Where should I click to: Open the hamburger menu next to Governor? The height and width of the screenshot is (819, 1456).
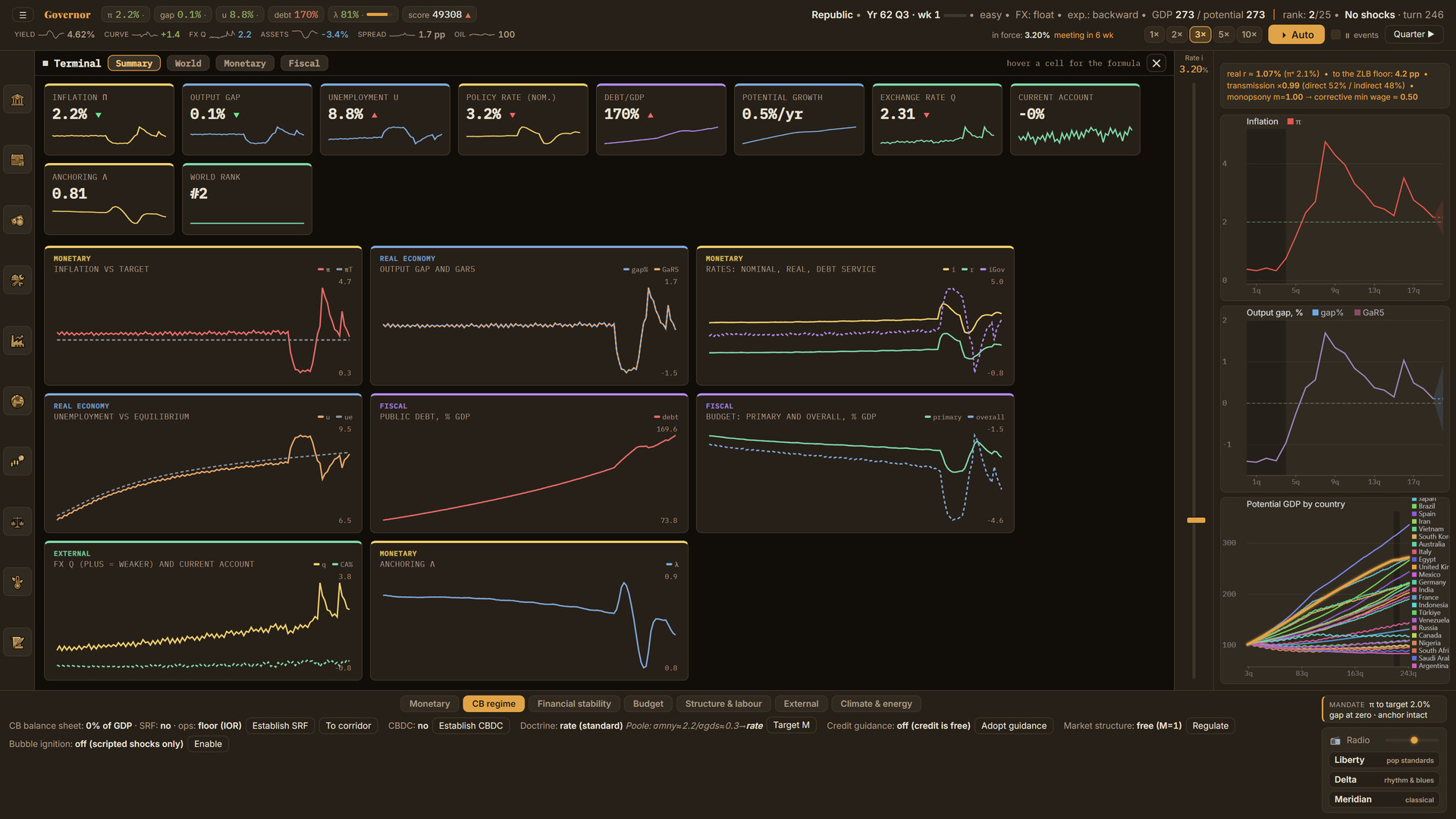click(23, 14)
